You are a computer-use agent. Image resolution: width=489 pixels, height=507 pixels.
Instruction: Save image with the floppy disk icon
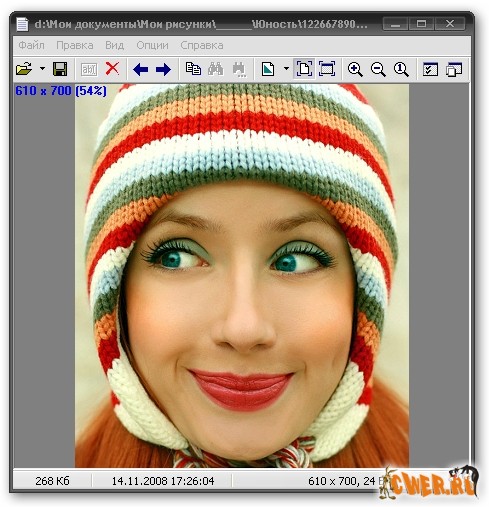tap(60, 69)
